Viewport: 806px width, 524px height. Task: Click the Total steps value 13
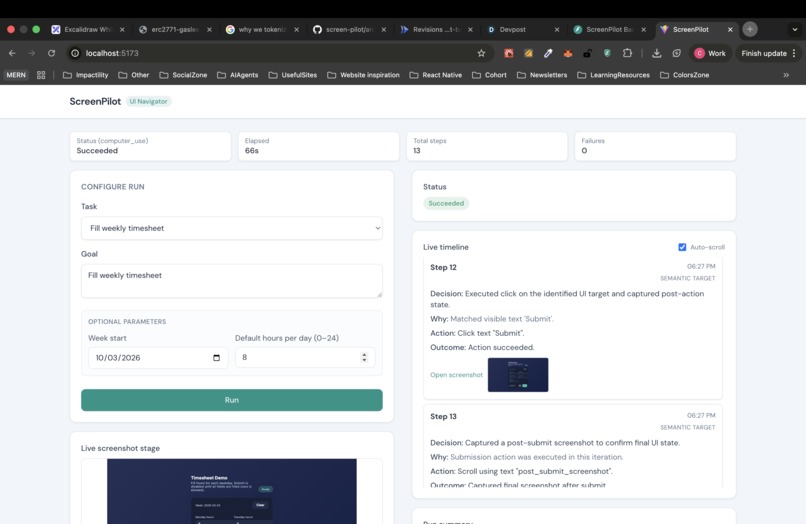[416, 151]
